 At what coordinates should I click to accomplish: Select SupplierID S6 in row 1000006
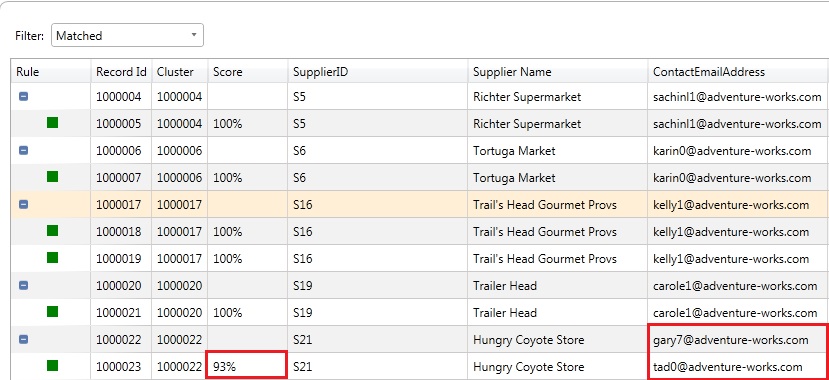coord(378,151)
